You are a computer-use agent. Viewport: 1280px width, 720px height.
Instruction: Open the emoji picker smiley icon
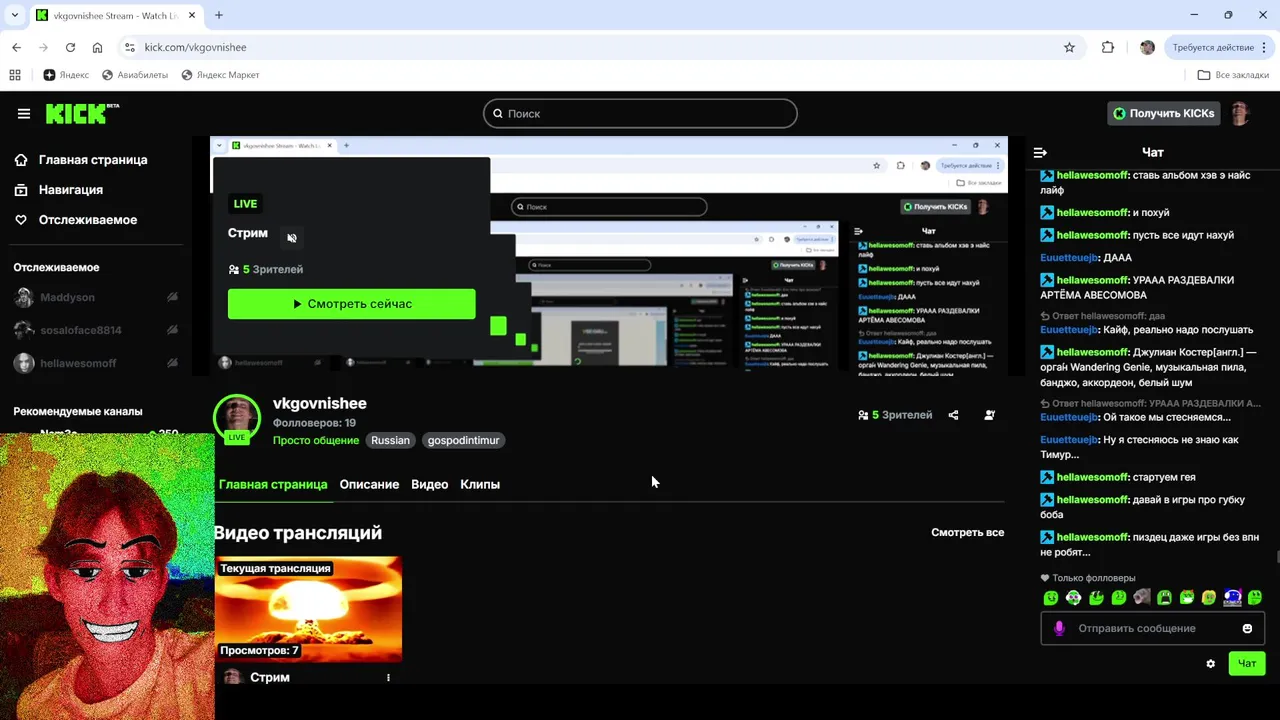[1247, 629]
